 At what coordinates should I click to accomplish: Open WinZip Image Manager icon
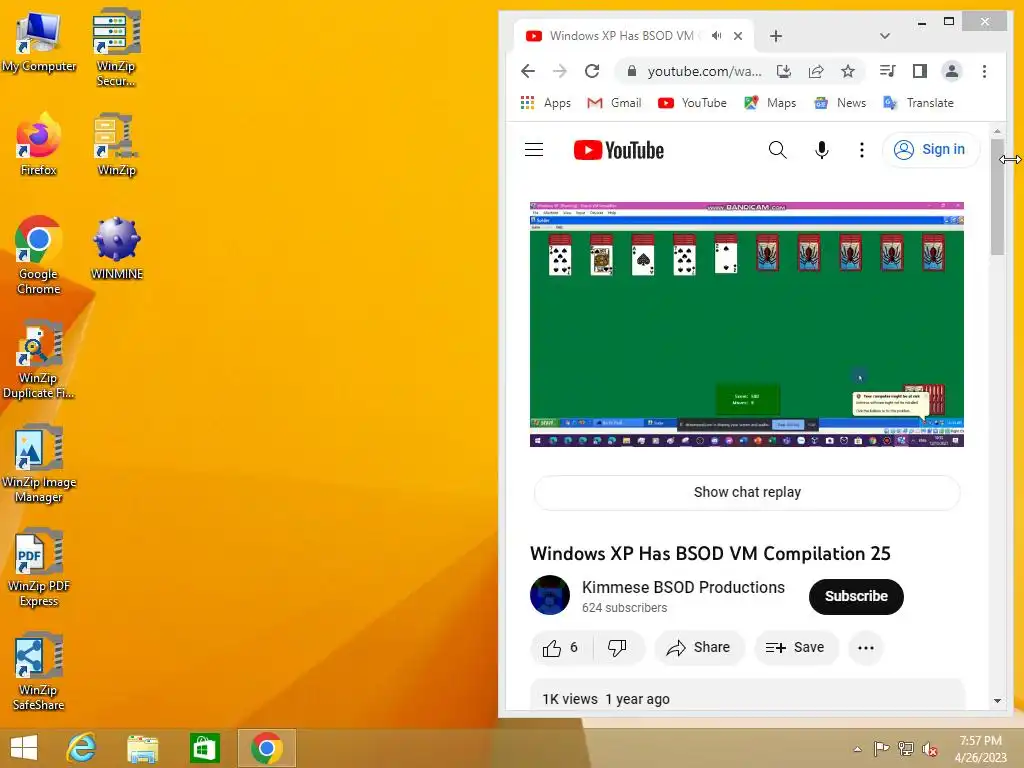coord(39,464)
